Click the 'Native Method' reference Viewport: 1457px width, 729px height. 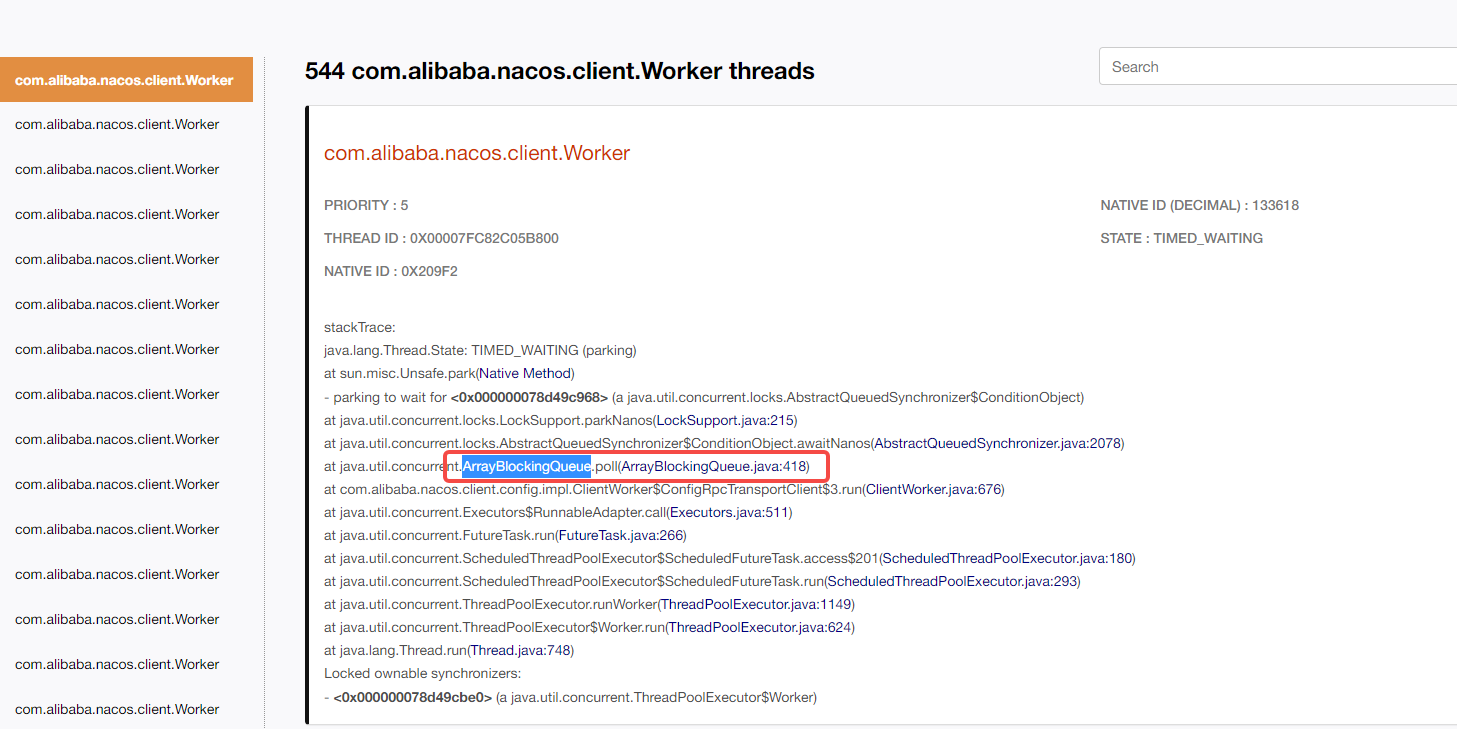pyautogui.click(x=525, y=373)
